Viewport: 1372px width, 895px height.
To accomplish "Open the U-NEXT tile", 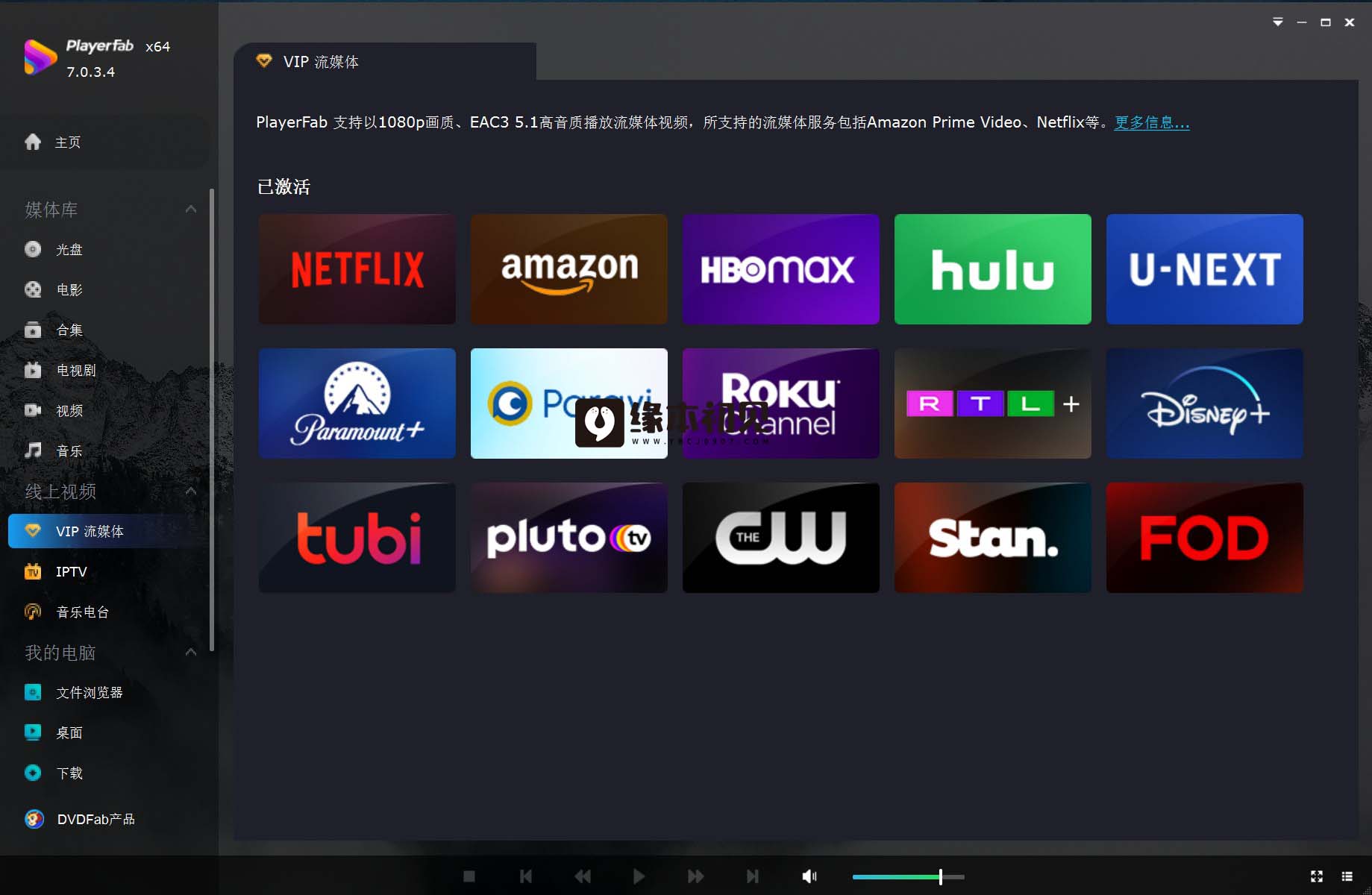I will (x=1204, y=269).
